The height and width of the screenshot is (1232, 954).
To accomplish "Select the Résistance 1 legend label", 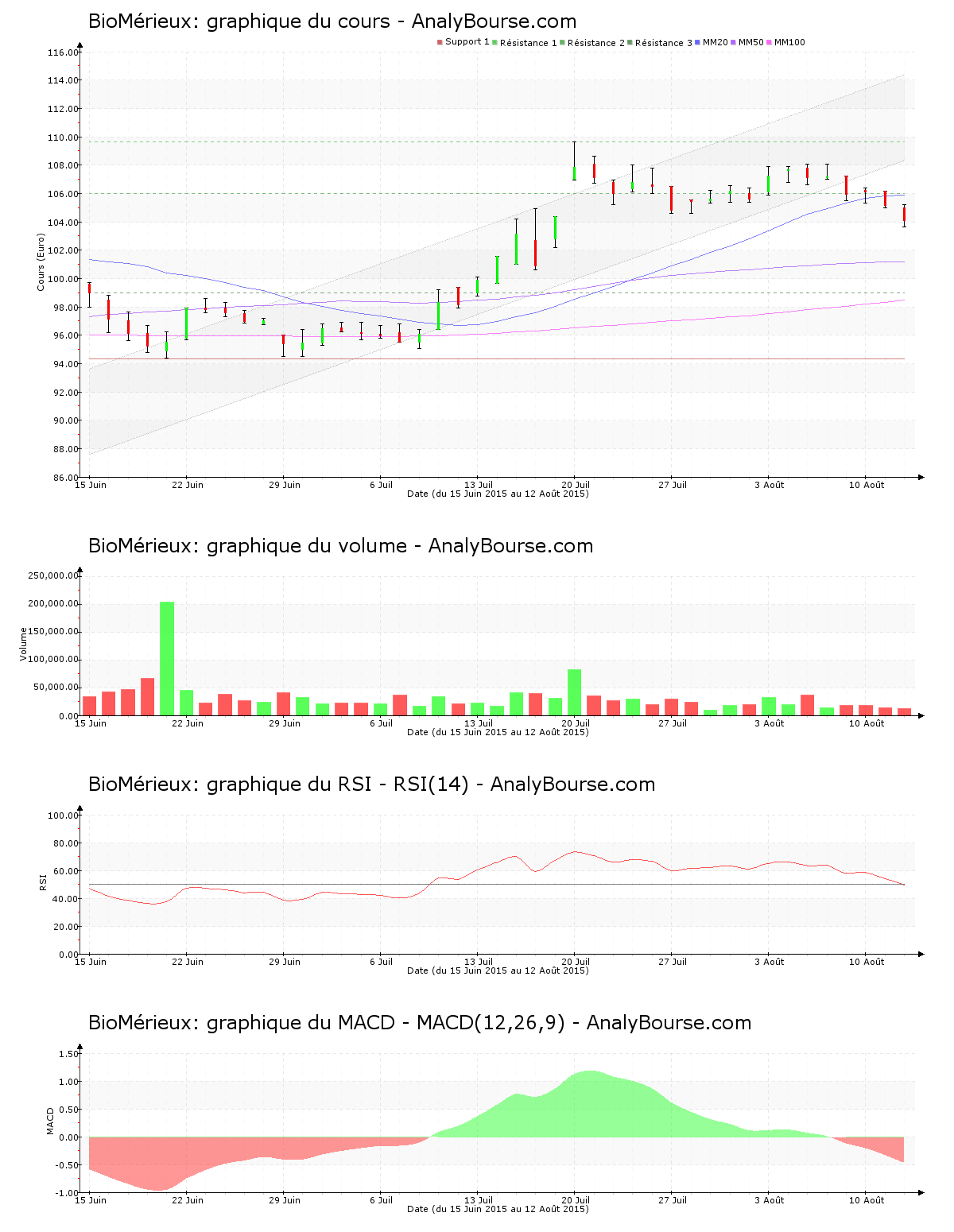I will (x=528, y=43).
